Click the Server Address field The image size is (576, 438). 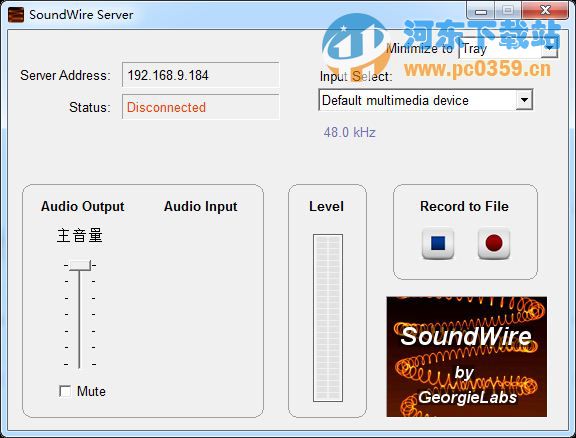201,75
